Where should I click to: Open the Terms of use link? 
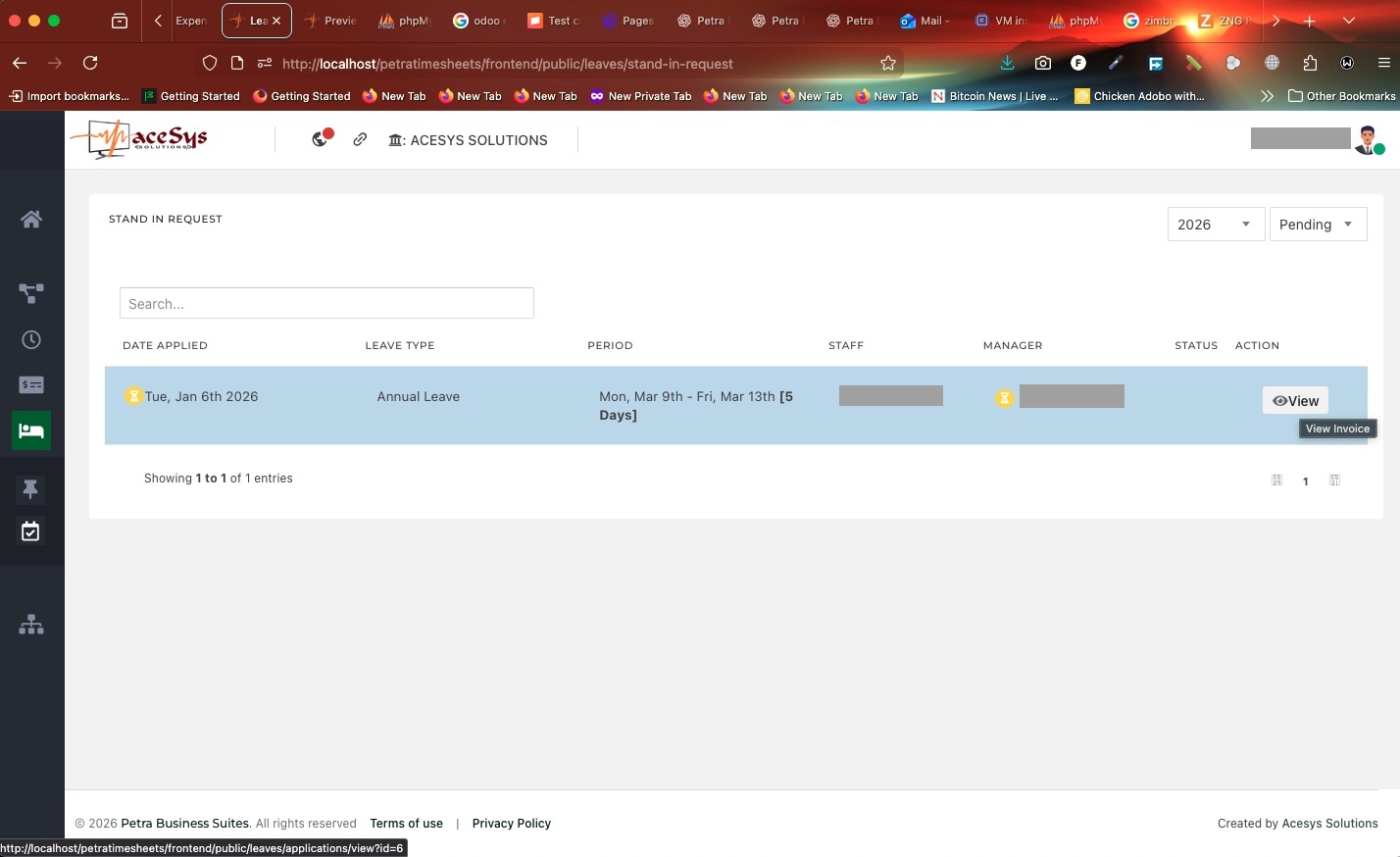tap(406, 824)
